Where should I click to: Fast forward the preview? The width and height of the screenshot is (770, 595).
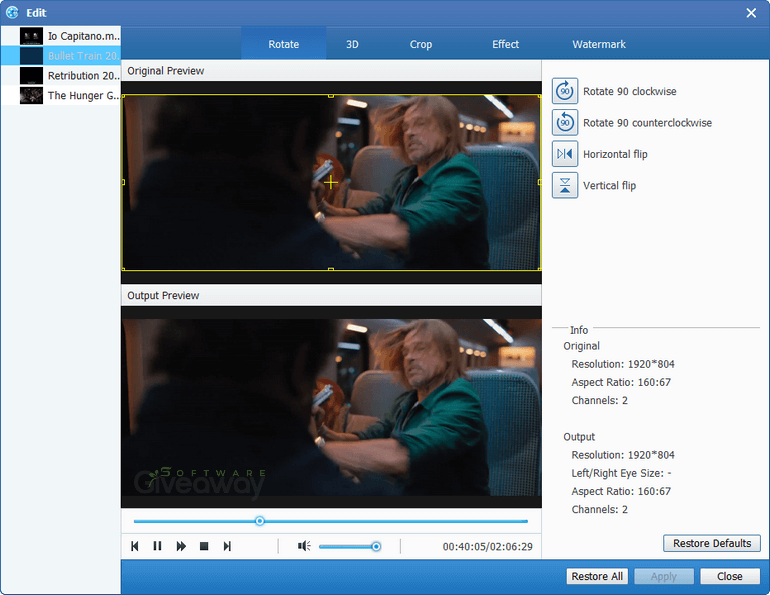[x=181, y=546]
